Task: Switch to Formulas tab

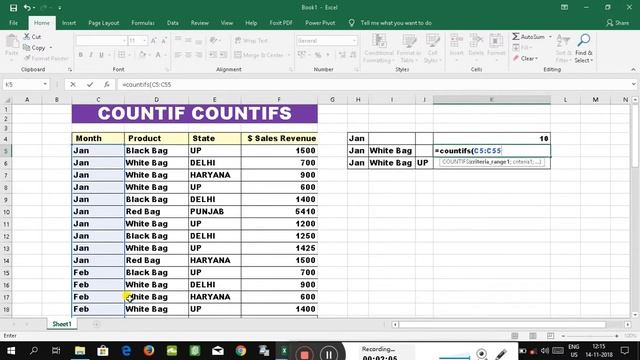Action: coord(143,23)
